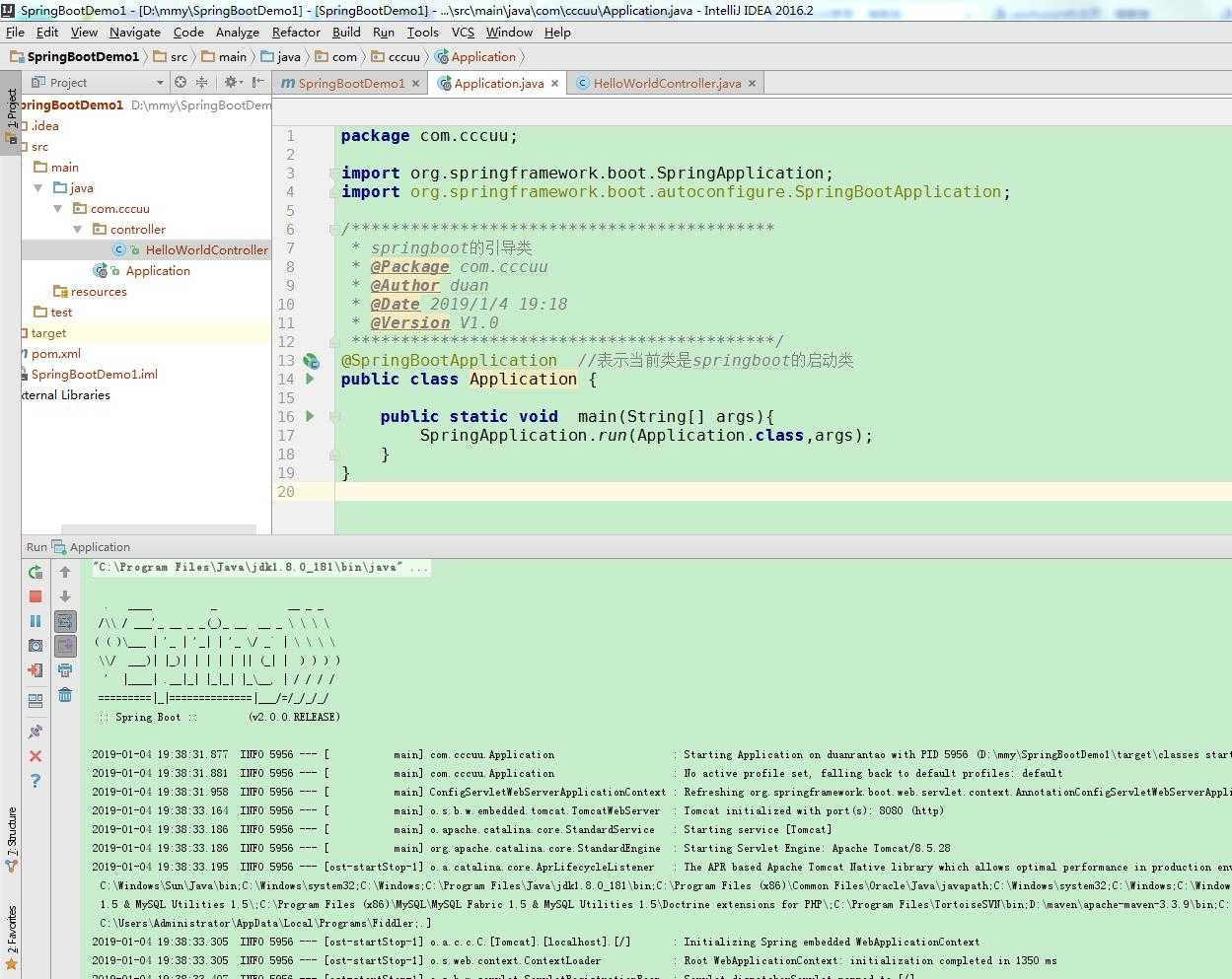Fold the doc comment at line 6

pyautogui.click(x=333, y=230)
